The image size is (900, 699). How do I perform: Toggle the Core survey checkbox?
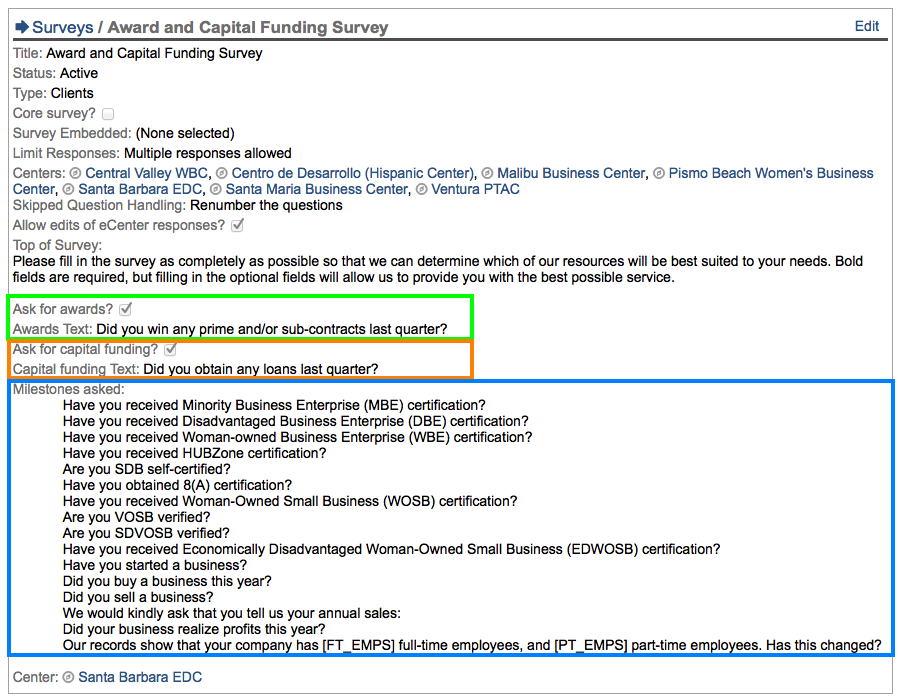point(108,114)
